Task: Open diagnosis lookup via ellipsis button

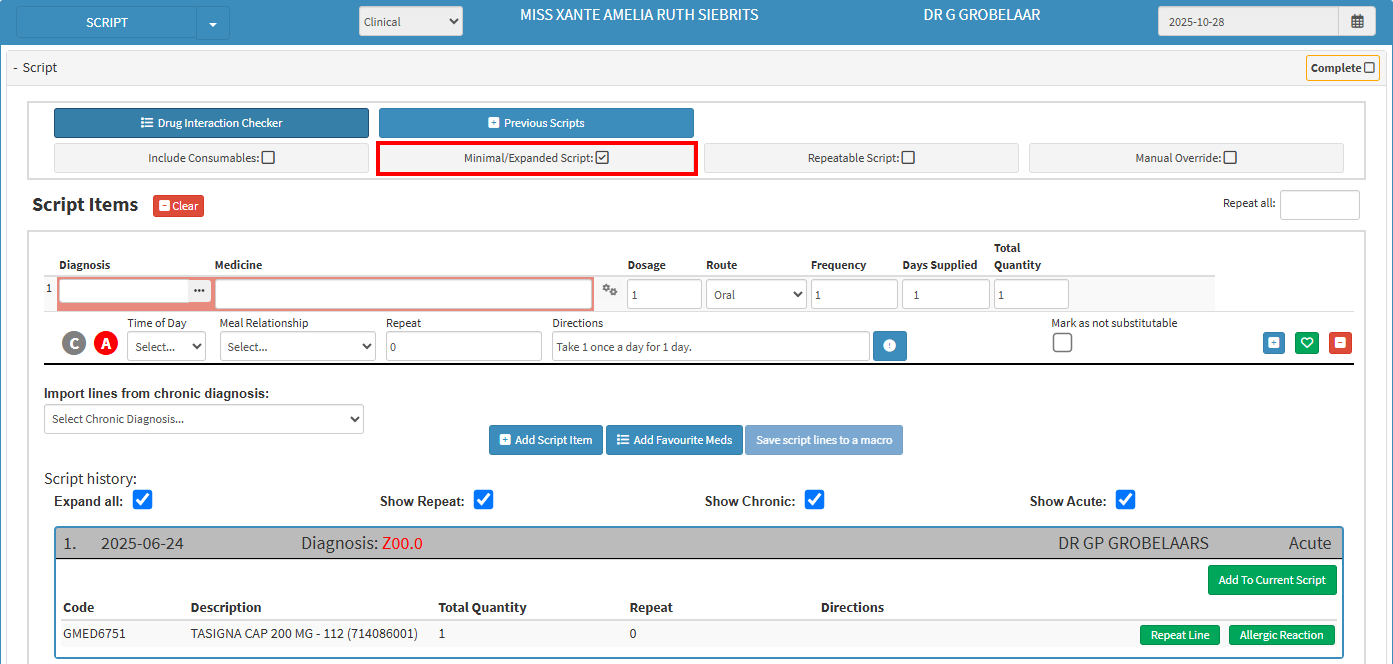Action: pos(199,290)
